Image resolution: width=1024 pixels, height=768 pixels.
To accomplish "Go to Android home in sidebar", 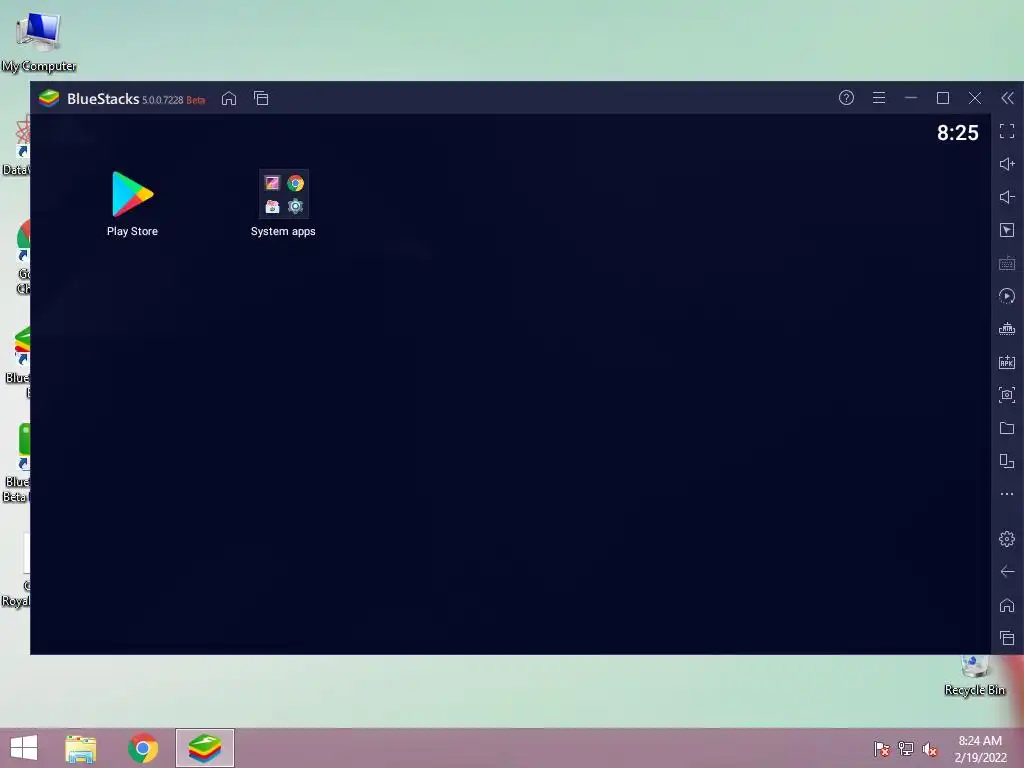I will [x=1007, y=605].
